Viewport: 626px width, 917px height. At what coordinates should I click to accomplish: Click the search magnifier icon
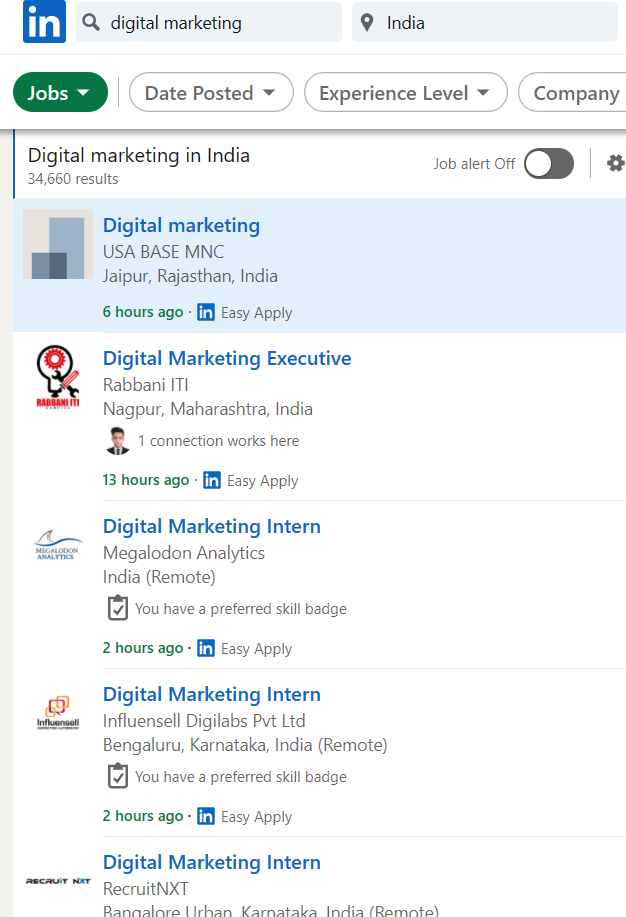93,22
